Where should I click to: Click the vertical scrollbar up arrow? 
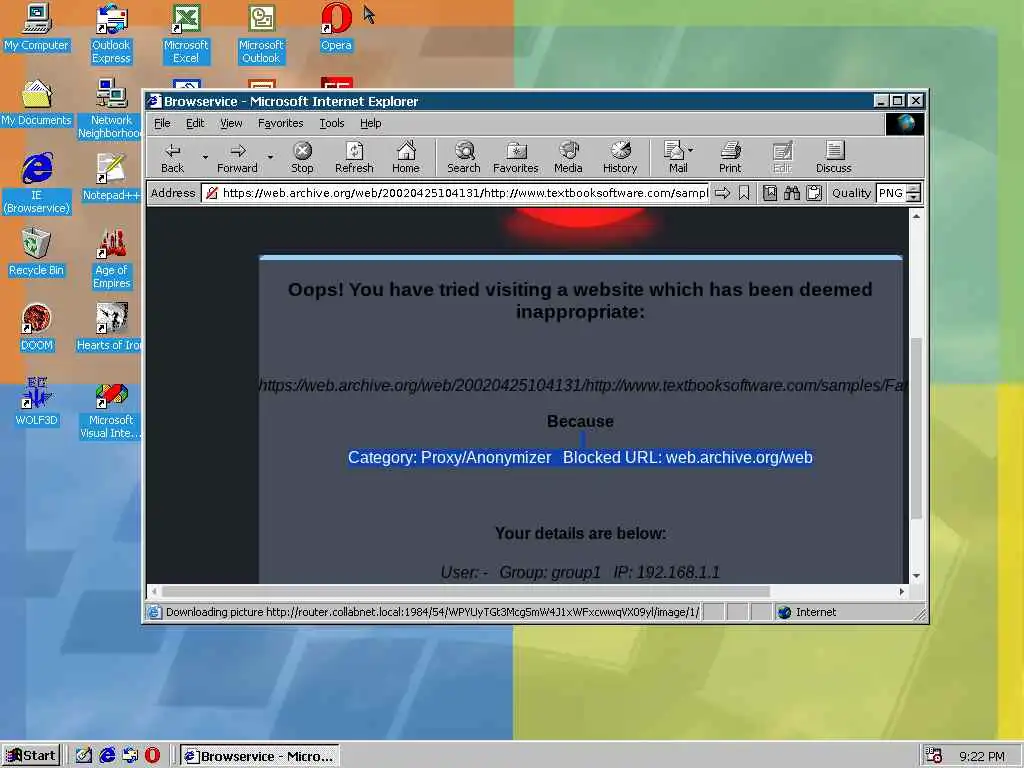[x=916, y=216]
